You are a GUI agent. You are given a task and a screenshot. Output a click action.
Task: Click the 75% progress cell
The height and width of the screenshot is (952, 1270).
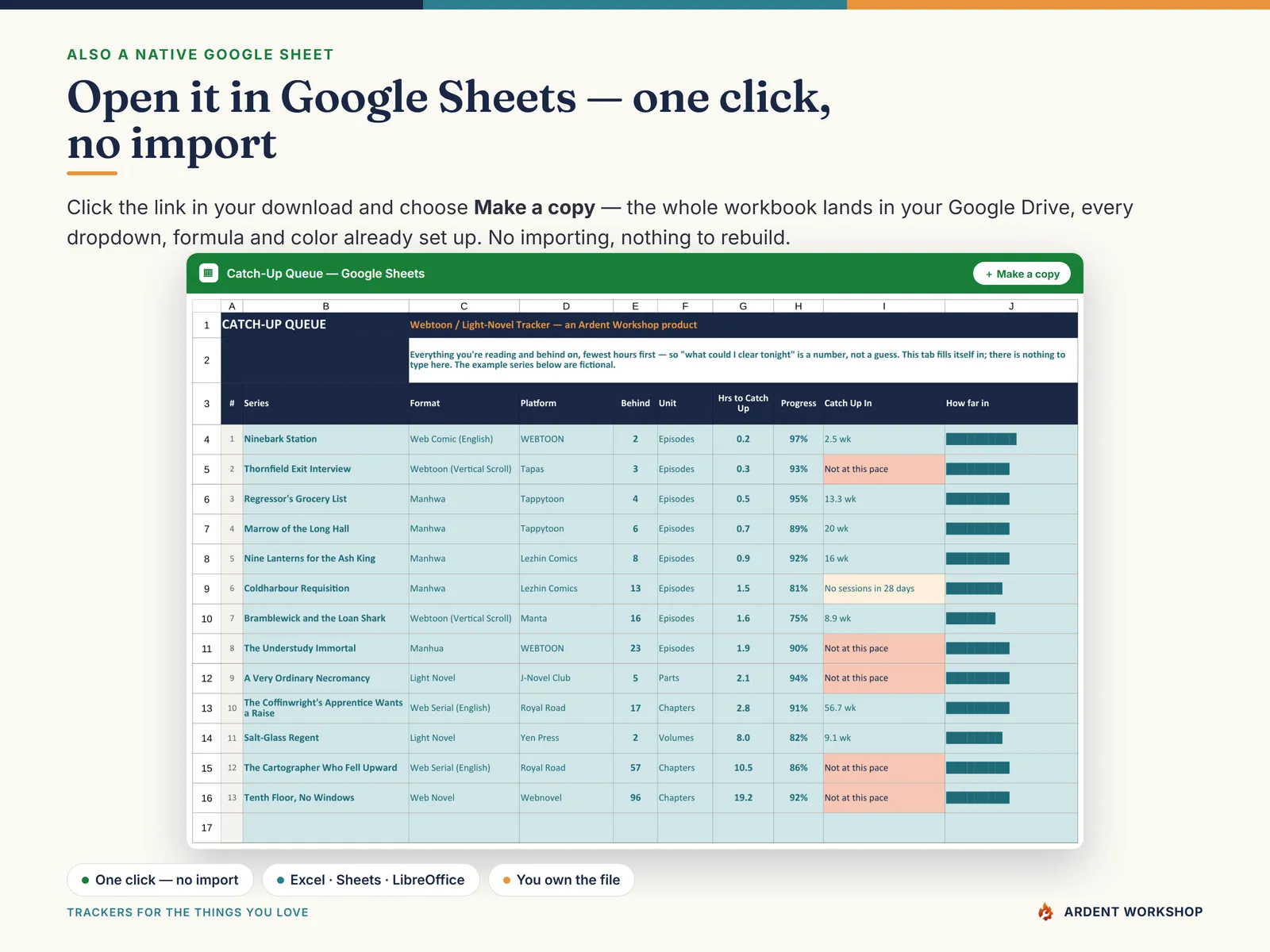(x=799, y=618)
